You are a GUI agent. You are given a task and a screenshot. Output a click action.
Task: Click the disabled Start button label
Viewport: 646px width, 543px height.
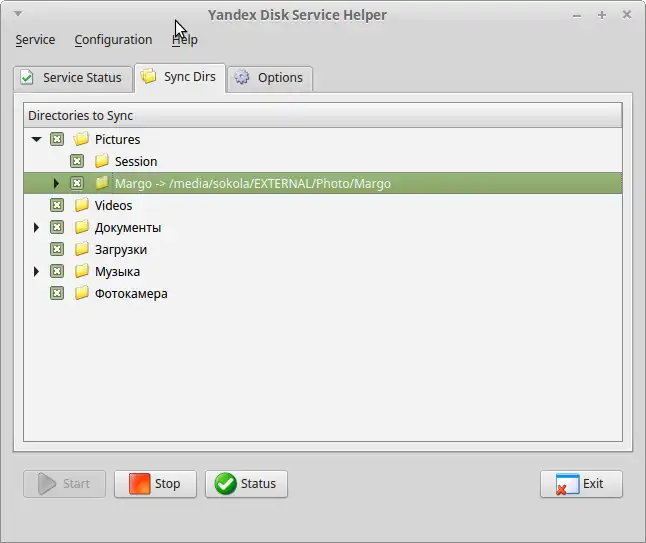pyautogui.click(x=76, y=483)
